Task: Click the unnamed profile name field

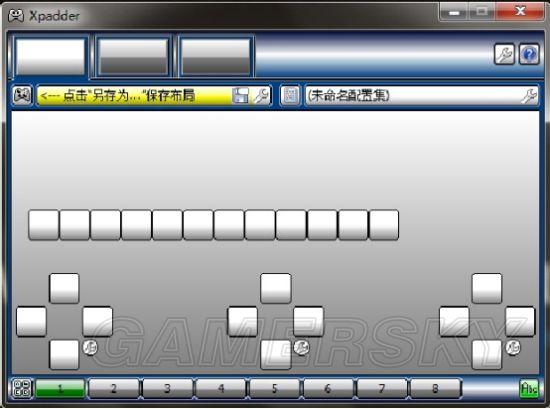Action: click(x=413, y=95)
